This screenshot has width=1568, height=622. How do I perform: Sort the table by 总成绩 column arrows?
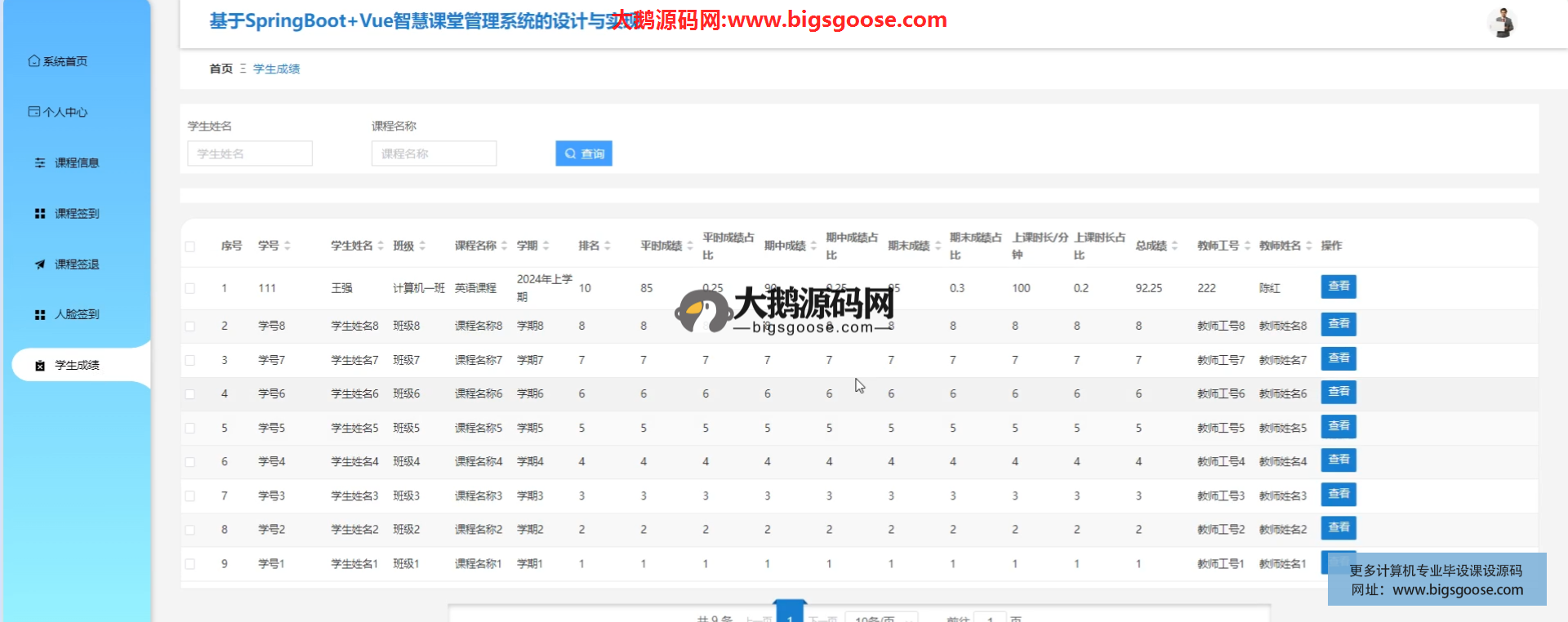pos(1174,246)
